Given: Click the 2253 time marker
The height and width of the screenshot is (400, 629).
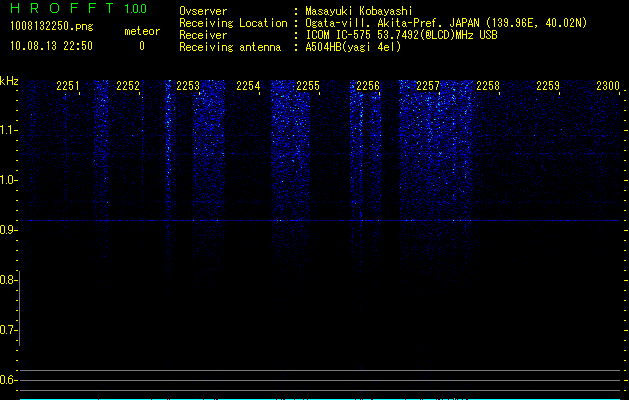Looking at the screenshot, I should [188, 86].
